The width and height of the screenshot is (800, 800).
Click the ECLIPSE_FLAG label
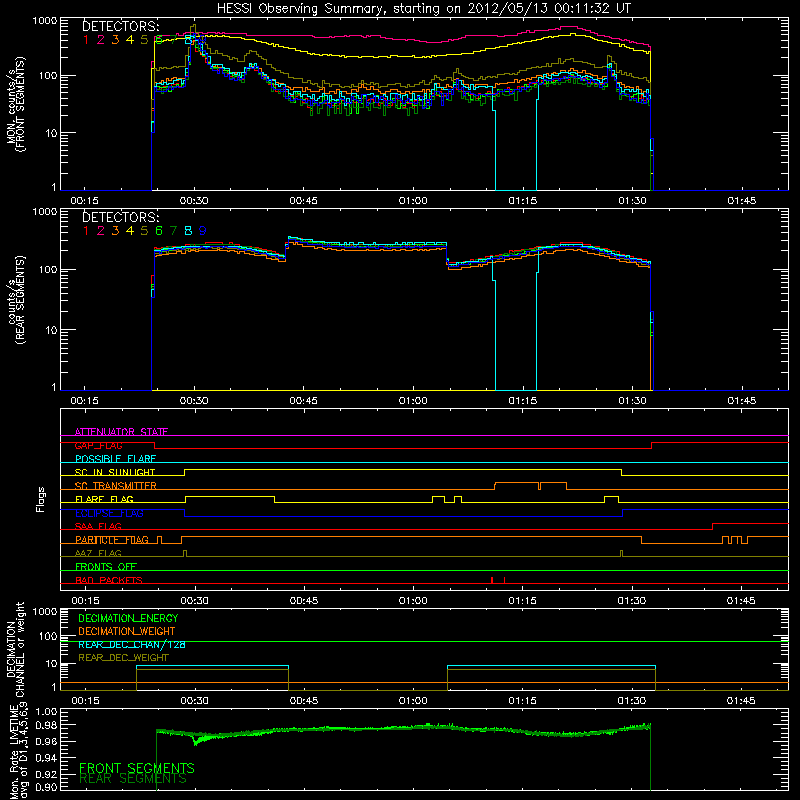(x=109, y=513)
